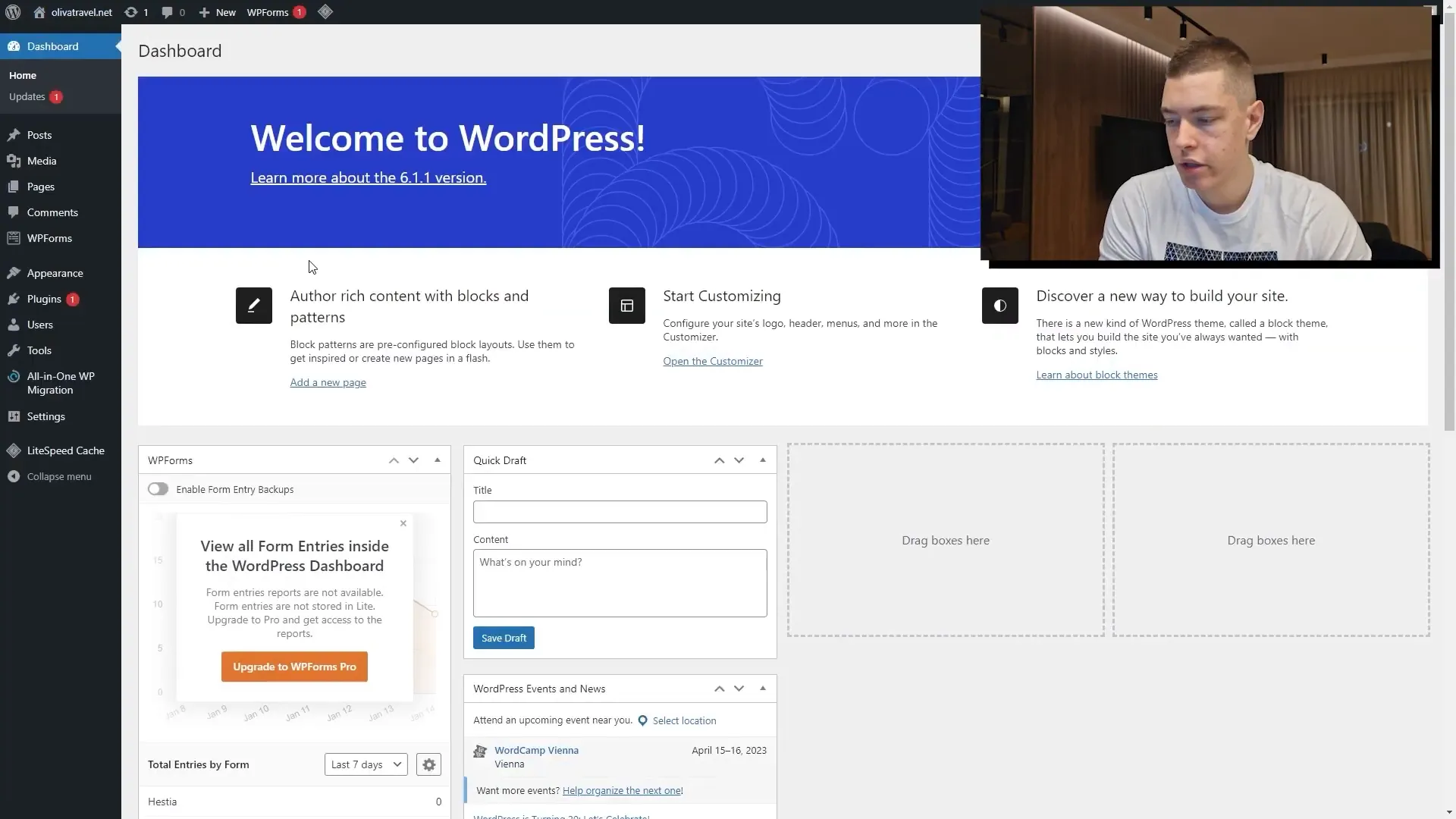Viewport: 1456px width, 819px height.
Task: Click the Pages icon in sidebar
Action: [x=14, y=187]
